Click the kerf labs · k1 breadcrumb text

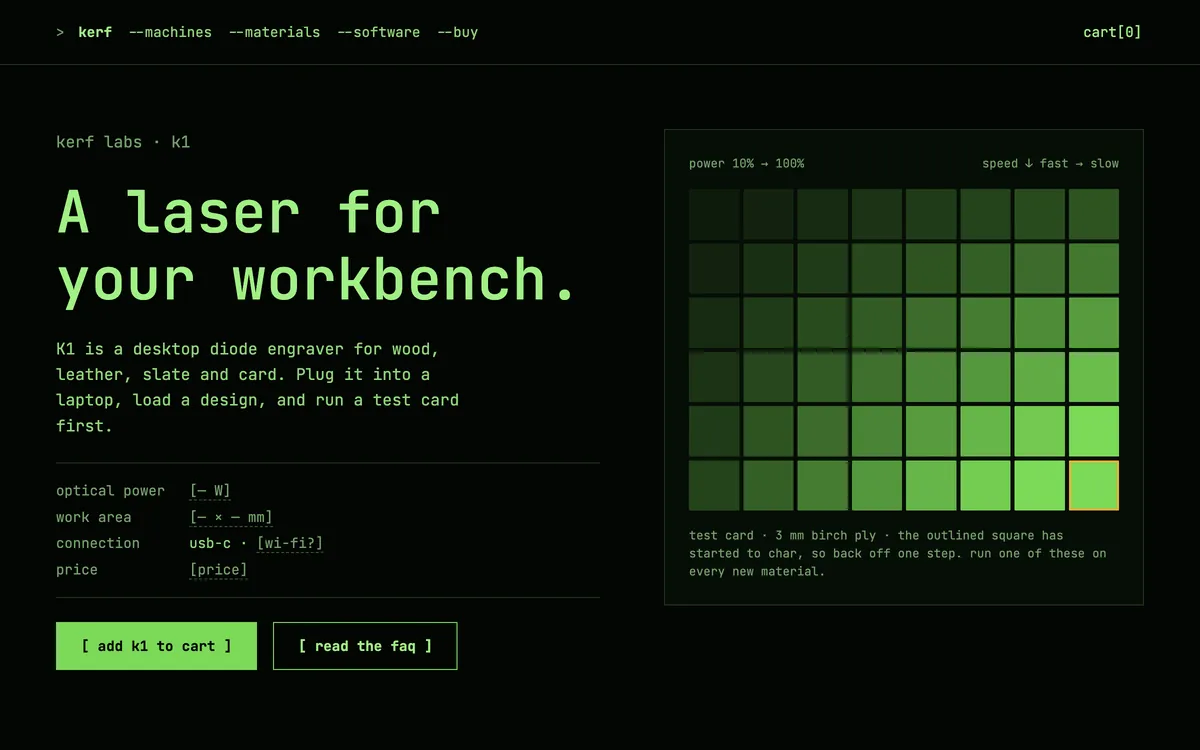click(x=123, y=142)
